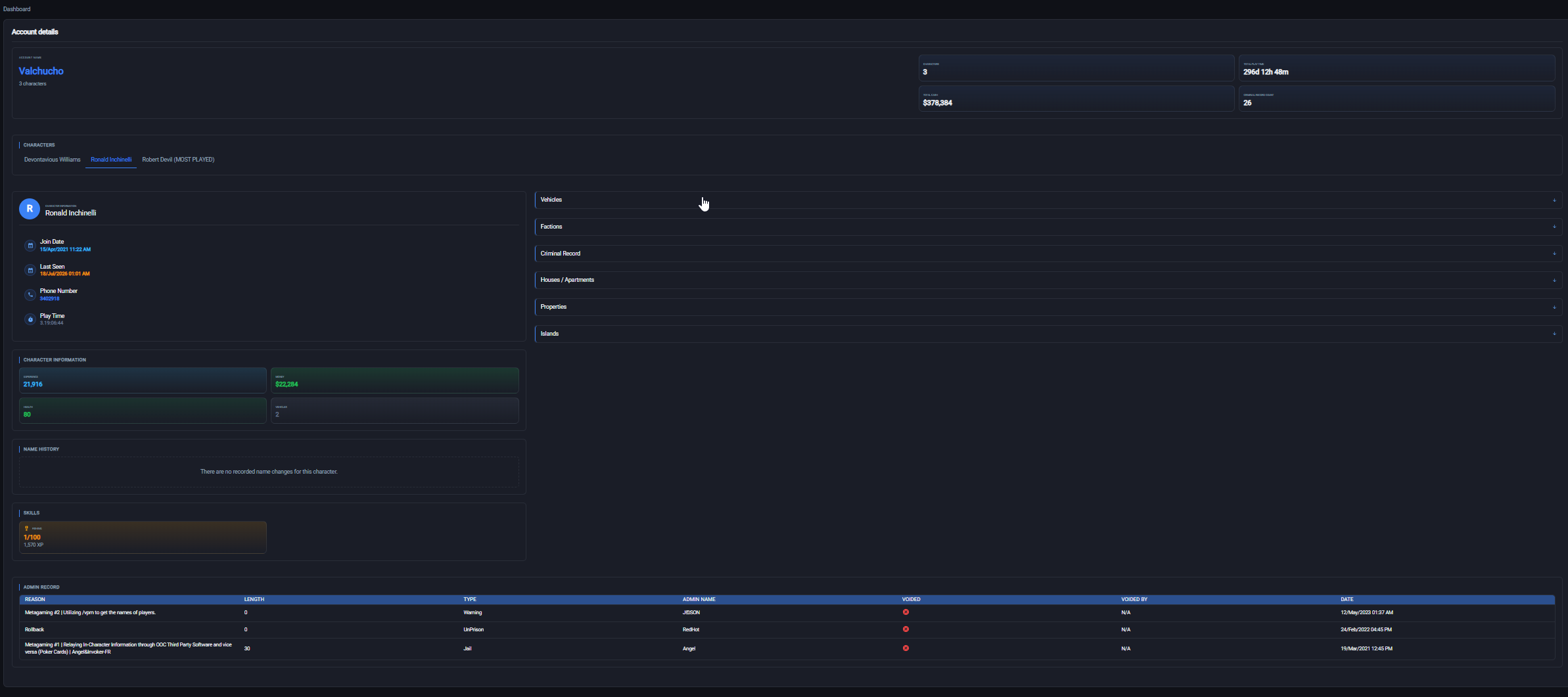The height and width of the screenshot is (697, 1568).
Task: Click the Experience card showing 21,916
Action: 143,380
